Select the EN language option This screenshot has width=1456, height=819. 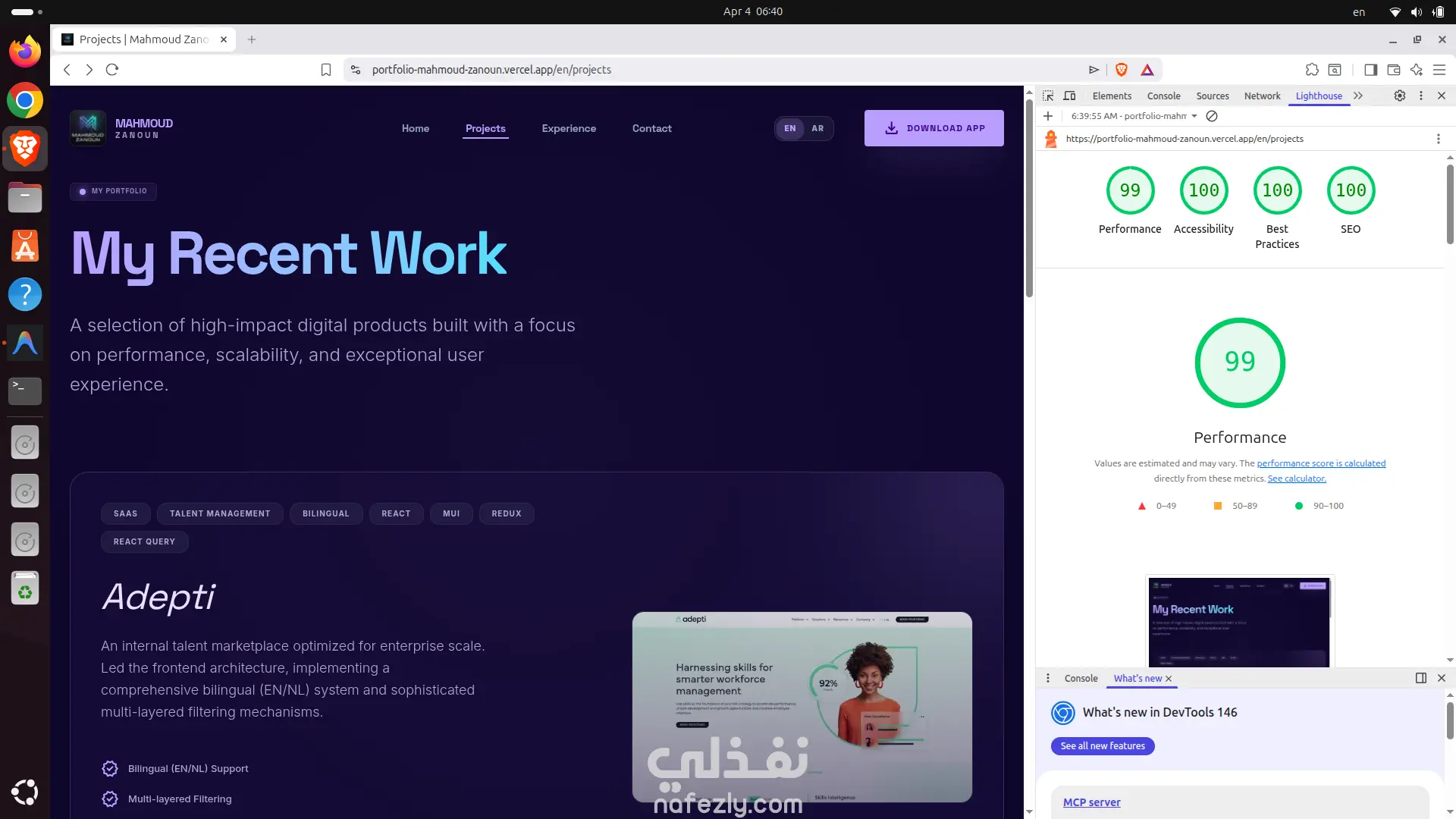[790, 128]
